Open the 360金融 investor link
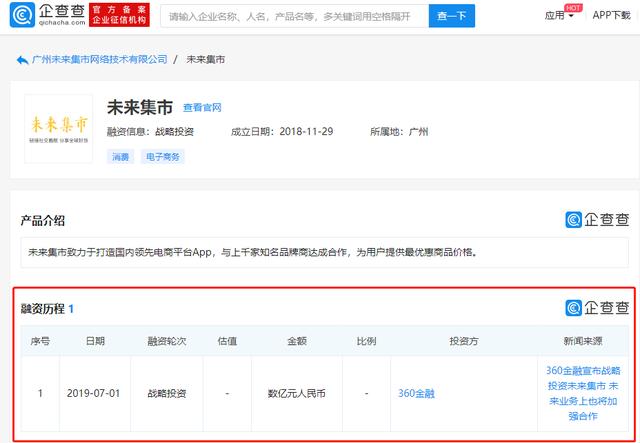 416,394
